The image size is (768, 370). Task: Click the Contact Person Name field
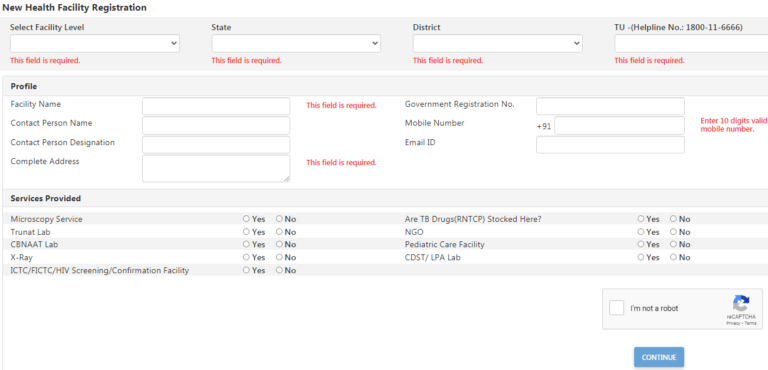click(x=216, y=125)
